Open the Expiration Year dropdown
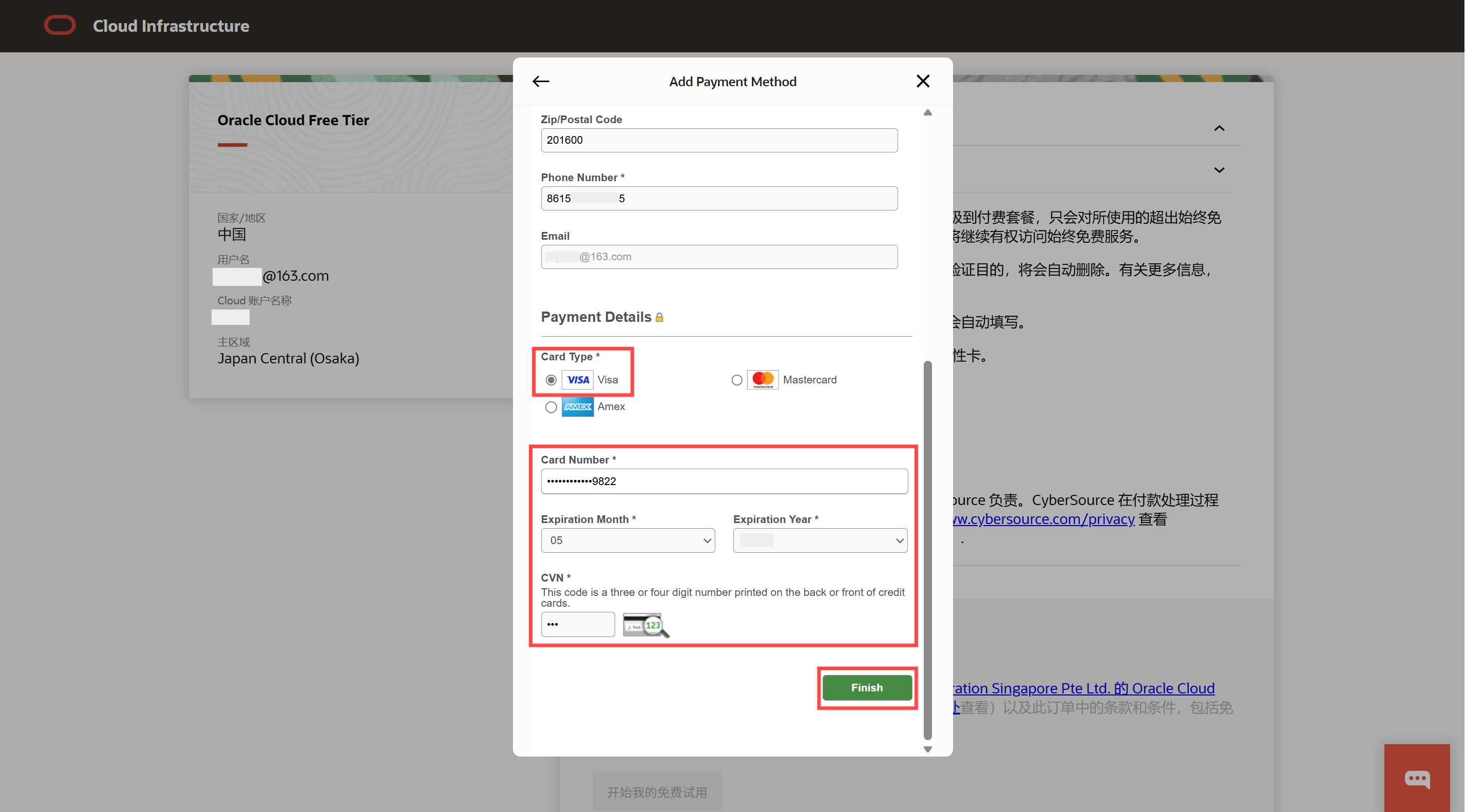The image size is (1466, 812). coord(820,540)
